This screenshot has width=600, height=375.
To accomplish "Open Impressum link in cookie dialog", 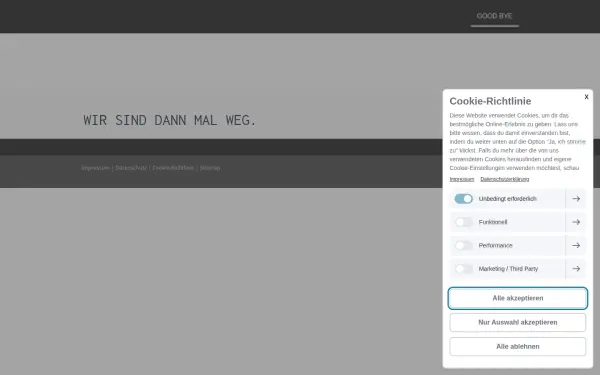I will (x=462, y=179).
